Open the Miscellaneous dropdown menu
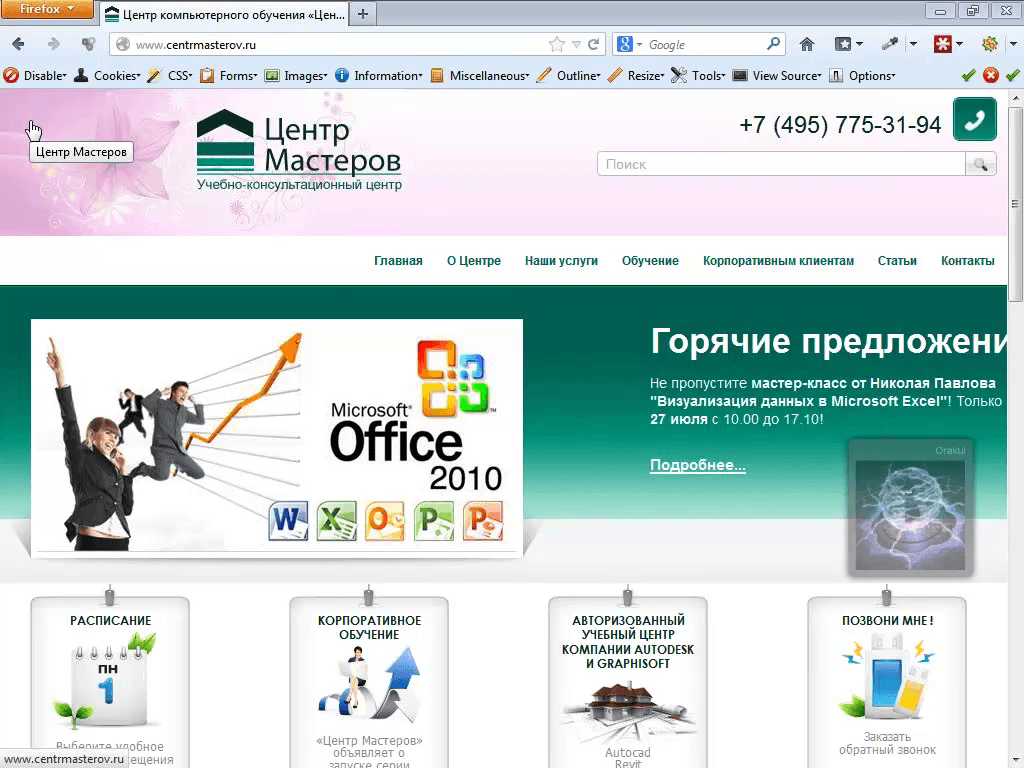The height and width of the screenshot is (768, 1024). pyautogui.click(x=480, y=76)
